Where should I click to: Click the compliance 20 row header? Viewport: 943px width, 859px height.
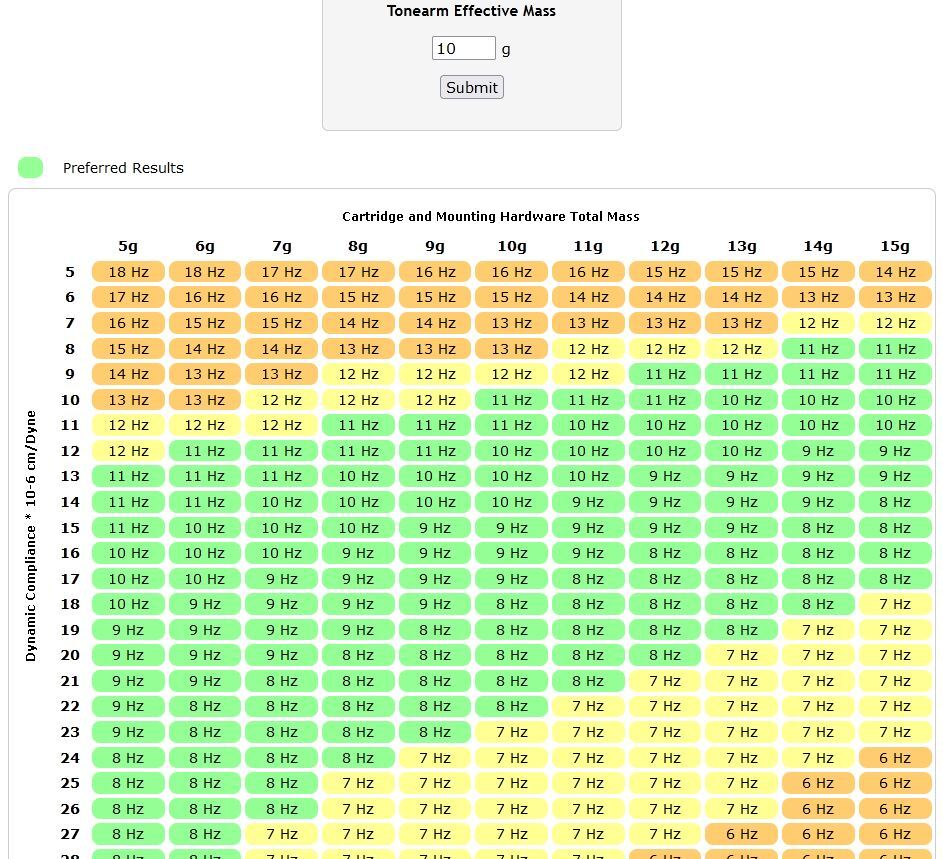70,655
